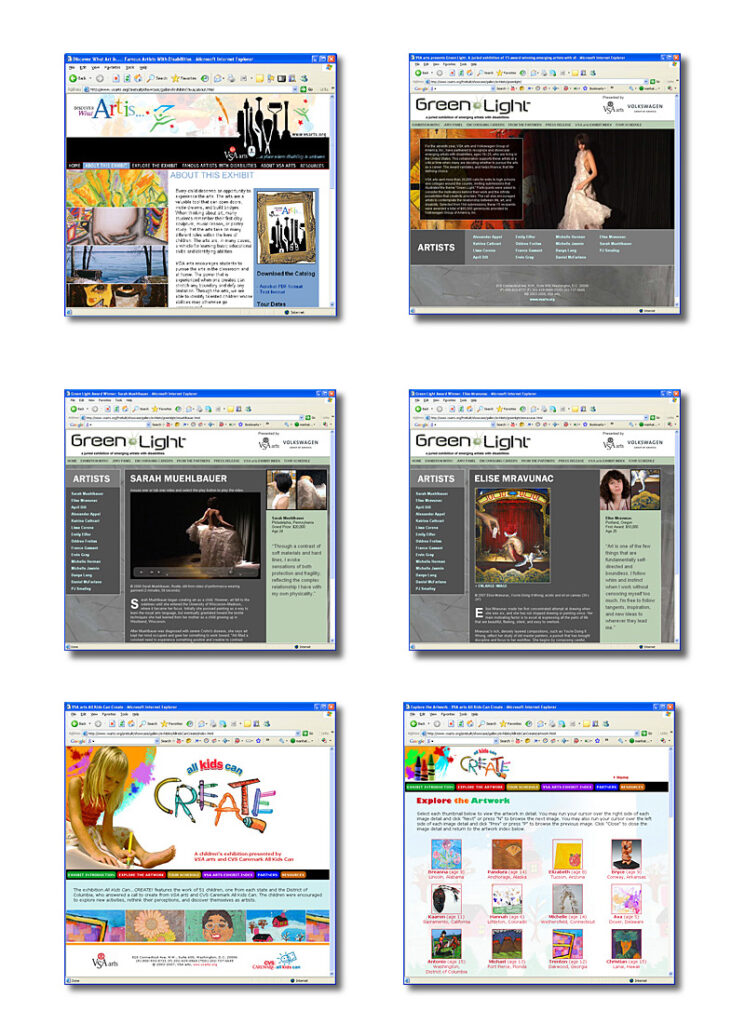745x1024 pixels.
Task: Click Back button in Green Light home window
Action: coord(422,72)
